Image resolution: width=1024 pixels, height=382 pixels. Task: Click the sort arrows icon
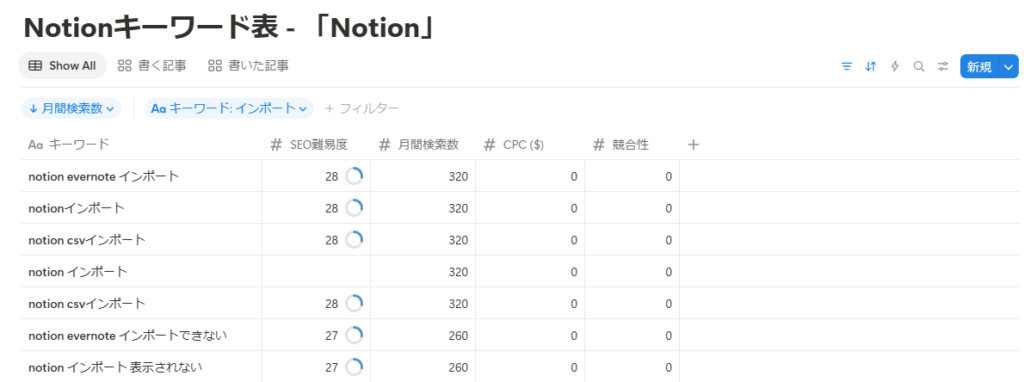[x=871, y=66]
